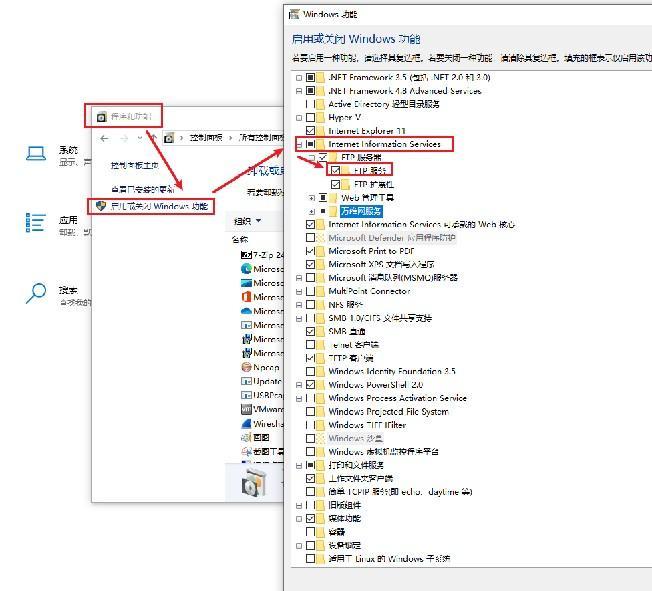This screenshot has width=652, height=591.
Task: Toggle the Microsoft XPS document writer checkbox
Action: click(310, 265)
